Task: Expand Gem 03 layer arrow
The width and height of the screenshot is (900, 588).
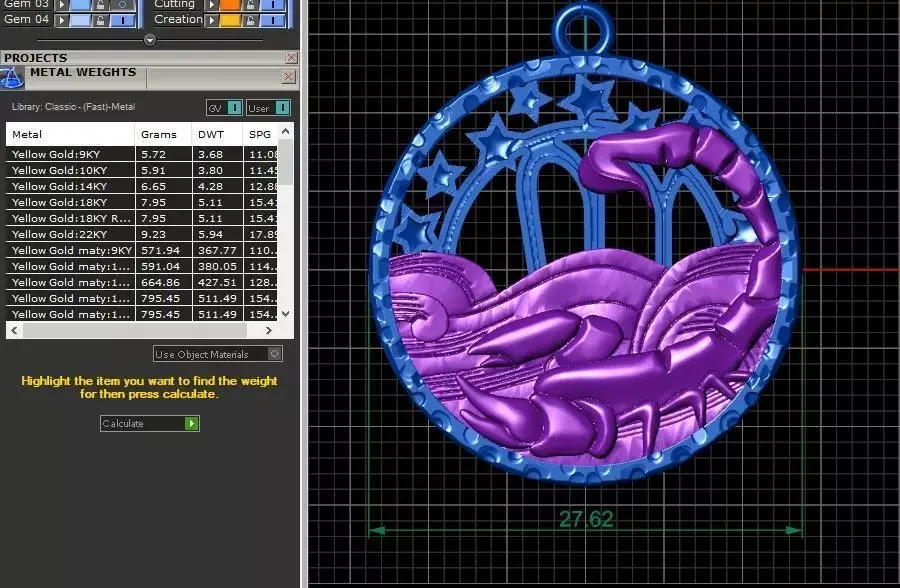Action: point(61,5)
